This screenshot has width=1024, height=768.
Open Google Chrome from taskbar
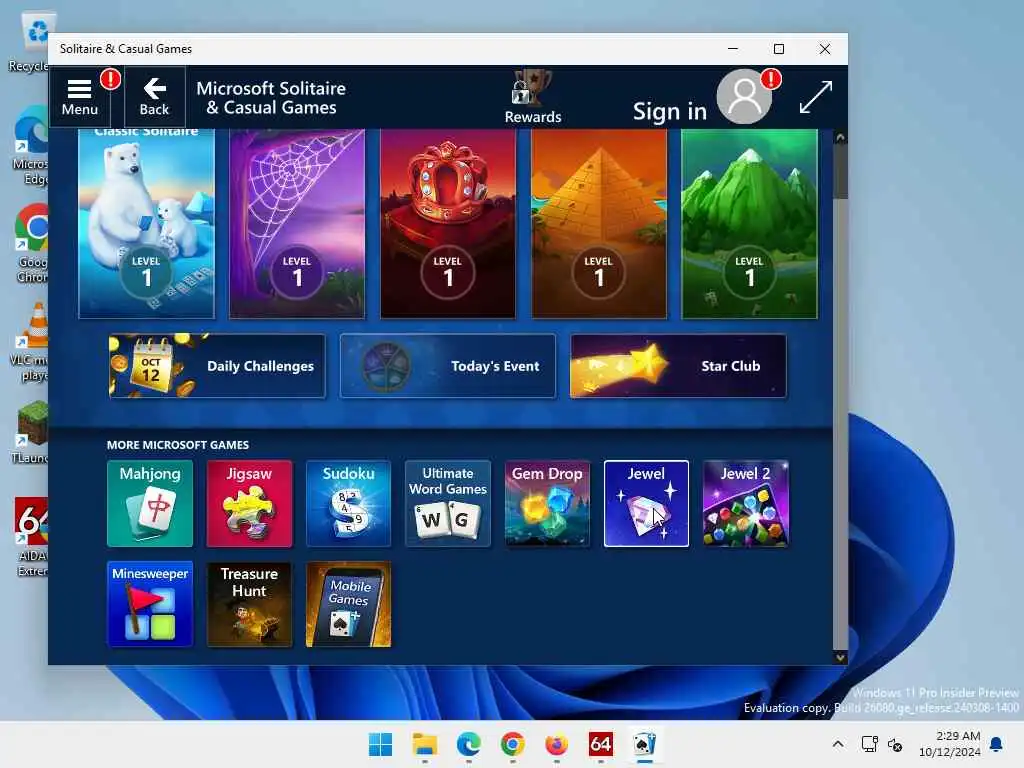tap(513, 744)
